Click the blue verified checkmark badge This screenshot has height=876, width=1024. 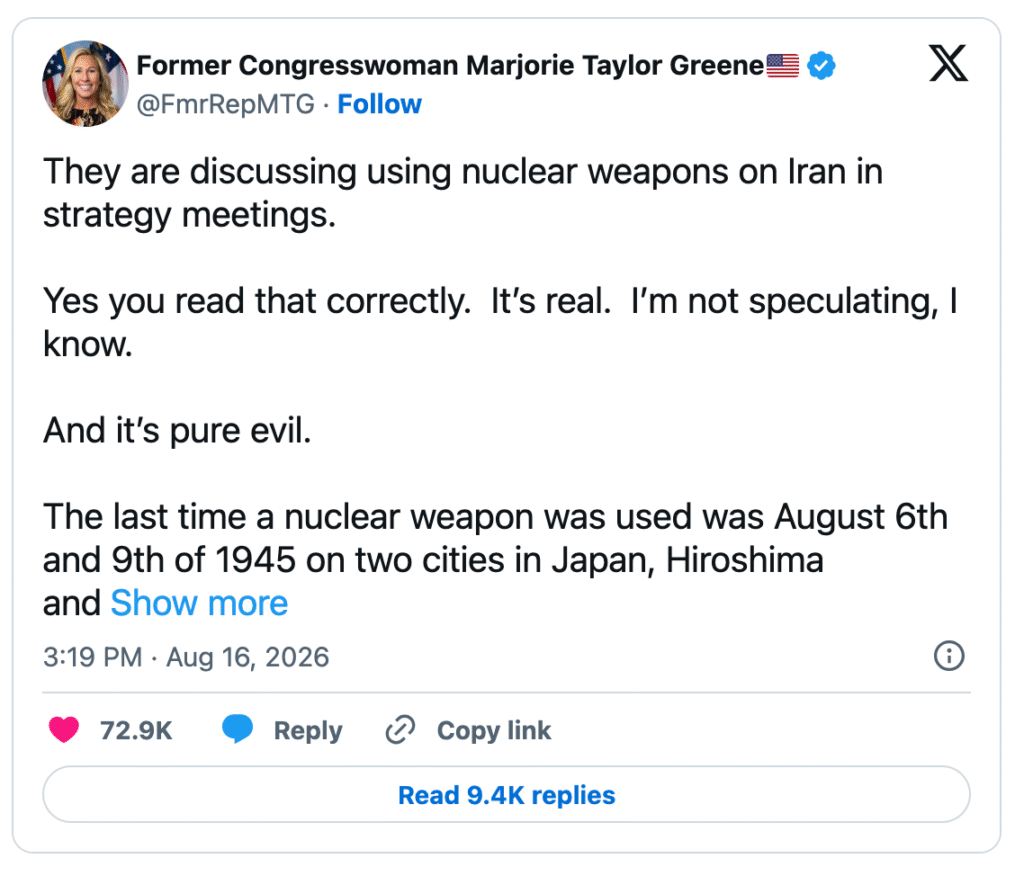pos(821,65)
